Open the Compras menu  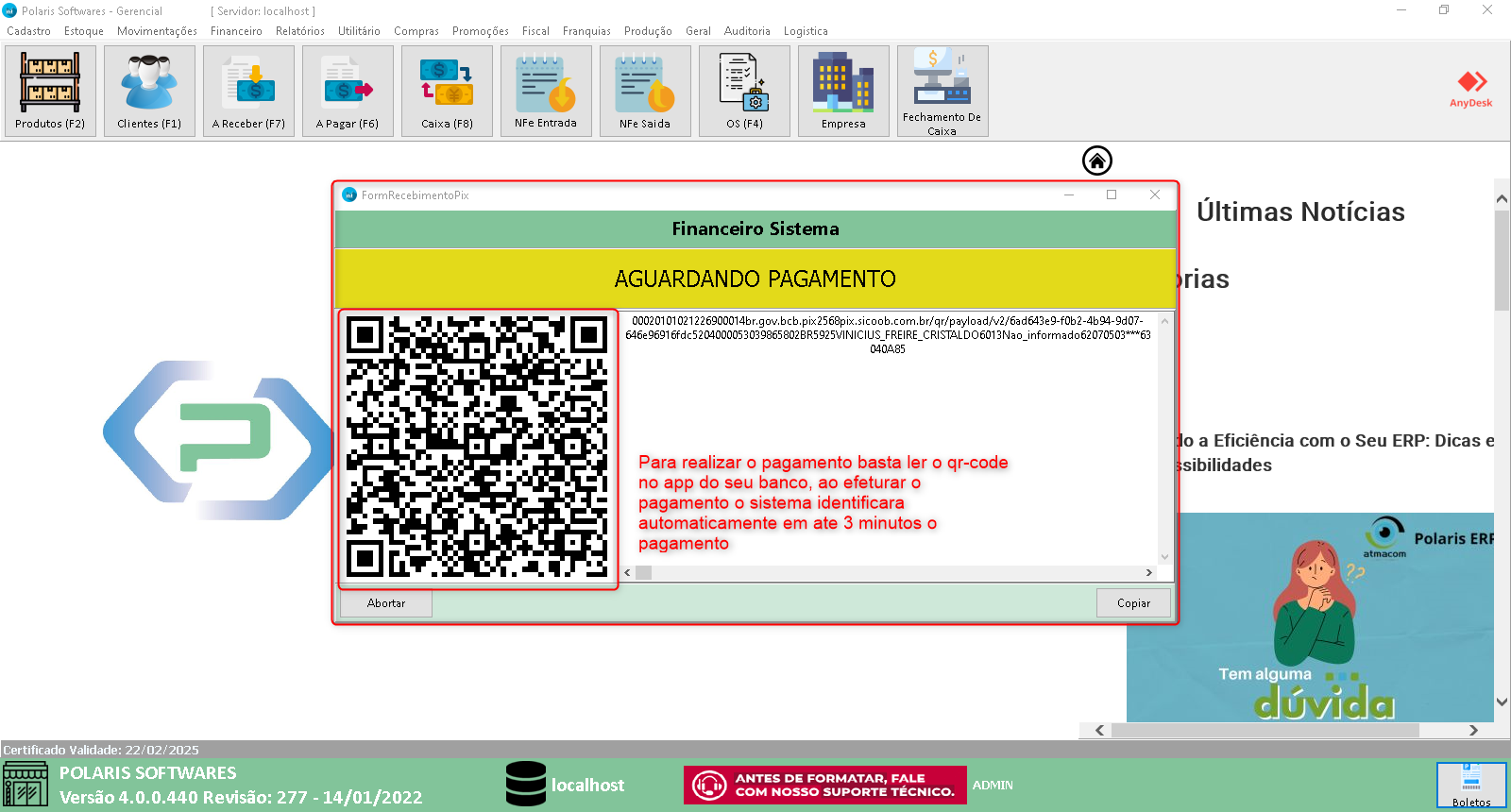(x=416, y=31)
